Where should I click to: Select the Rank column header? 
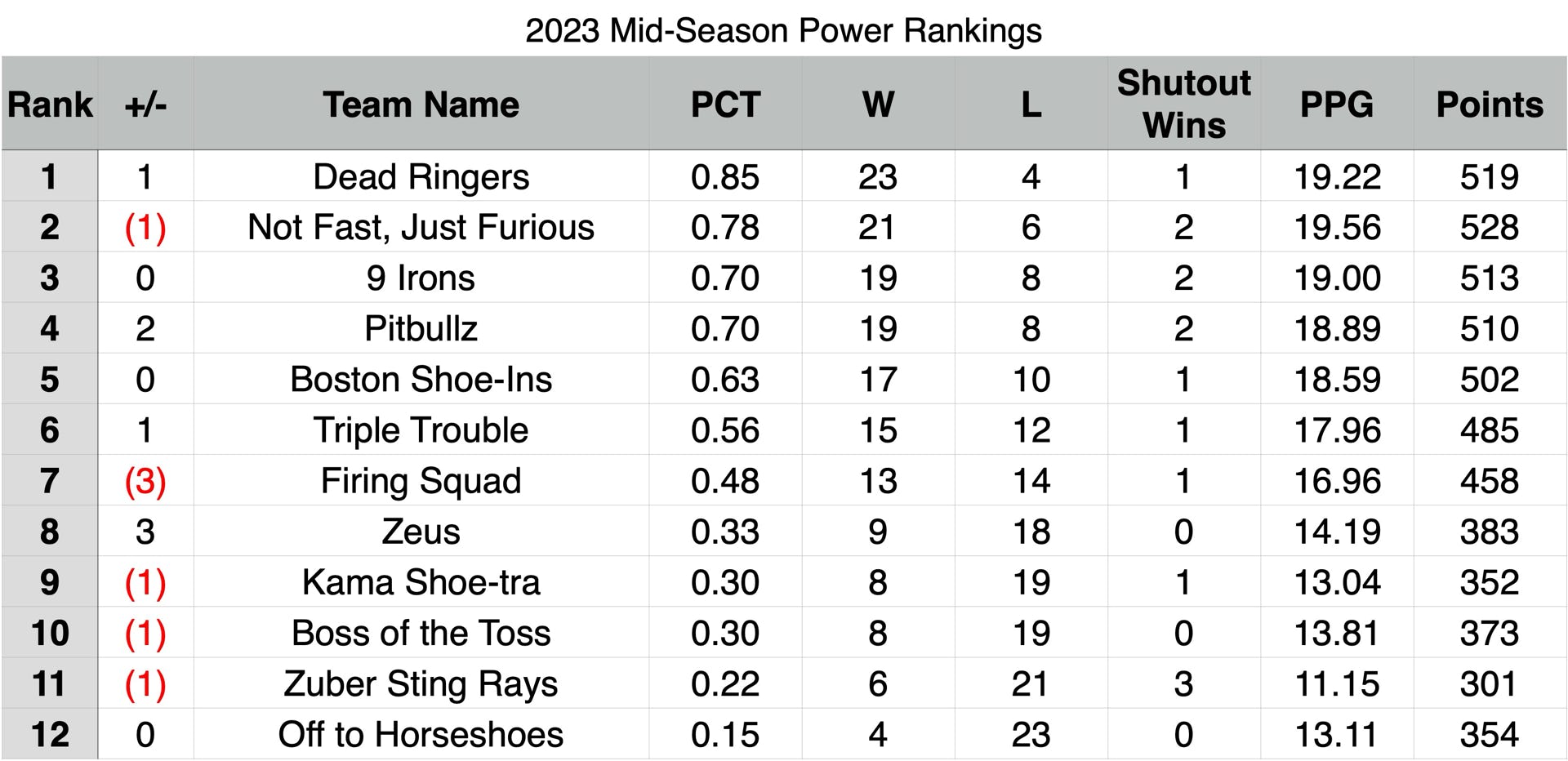tap(50, 104)
